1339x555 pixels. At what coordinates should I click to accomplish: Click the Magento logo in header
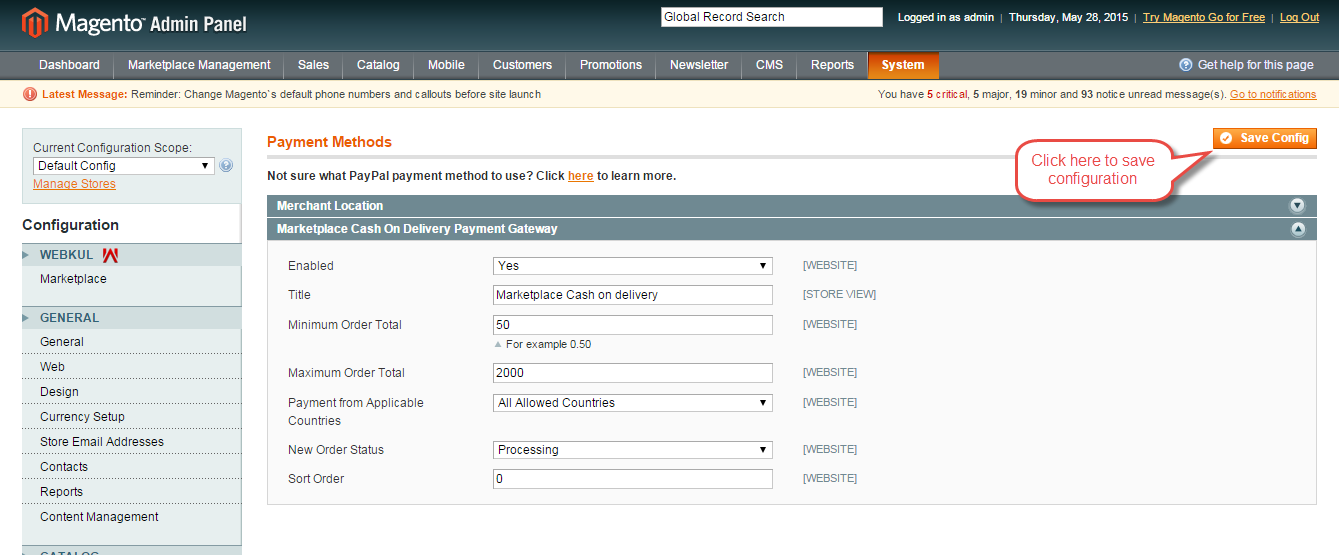tap(134, 23)
